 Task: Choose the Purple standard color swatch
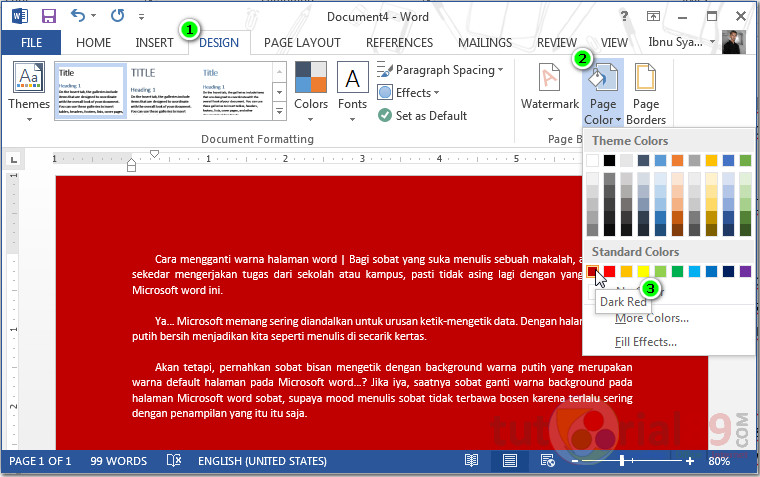click(x=745, y=271)
